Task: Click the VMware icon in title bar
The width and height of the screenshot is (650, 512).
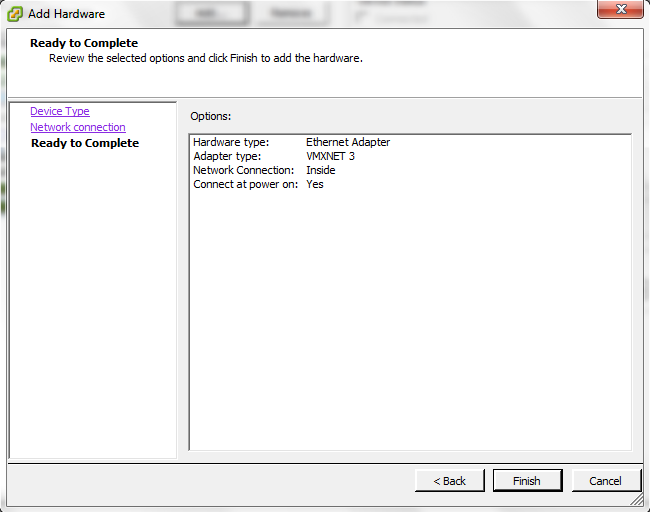Action: (15, 14)
